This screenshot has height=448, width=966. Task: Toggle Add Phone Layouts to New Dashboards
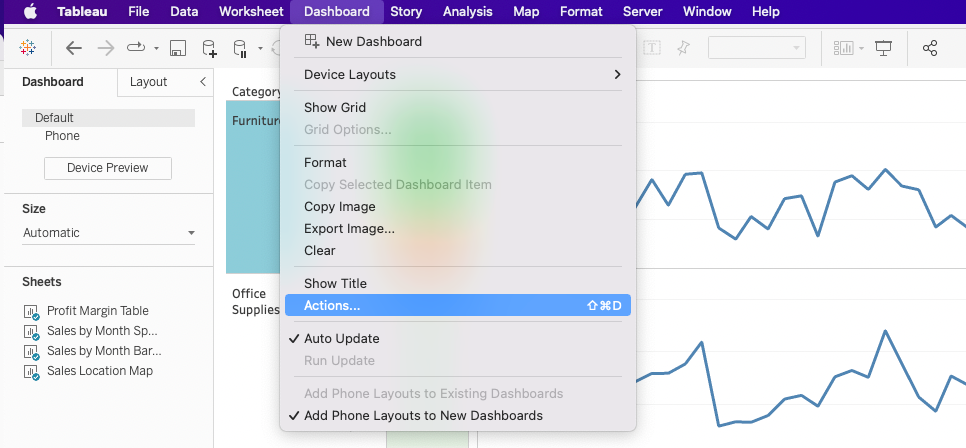click(x=423, y=415)
